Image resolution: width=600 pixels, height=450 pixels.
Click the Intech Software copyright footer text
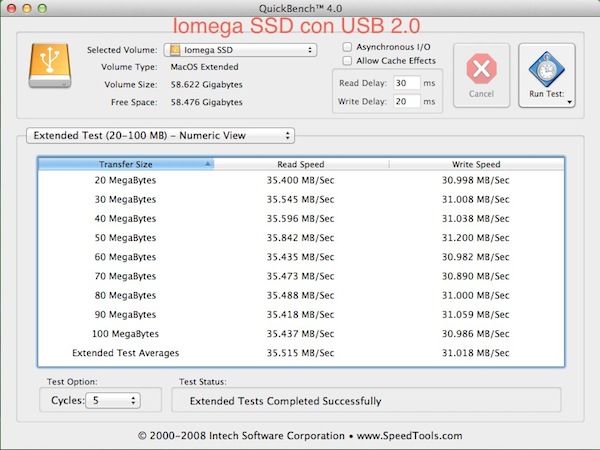coord(300,435)
